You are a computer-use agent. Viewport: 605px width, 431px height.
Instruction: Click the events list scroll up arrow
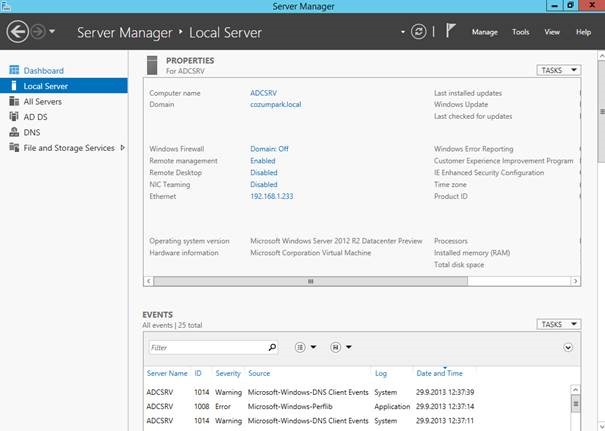[x=575, y=389]
